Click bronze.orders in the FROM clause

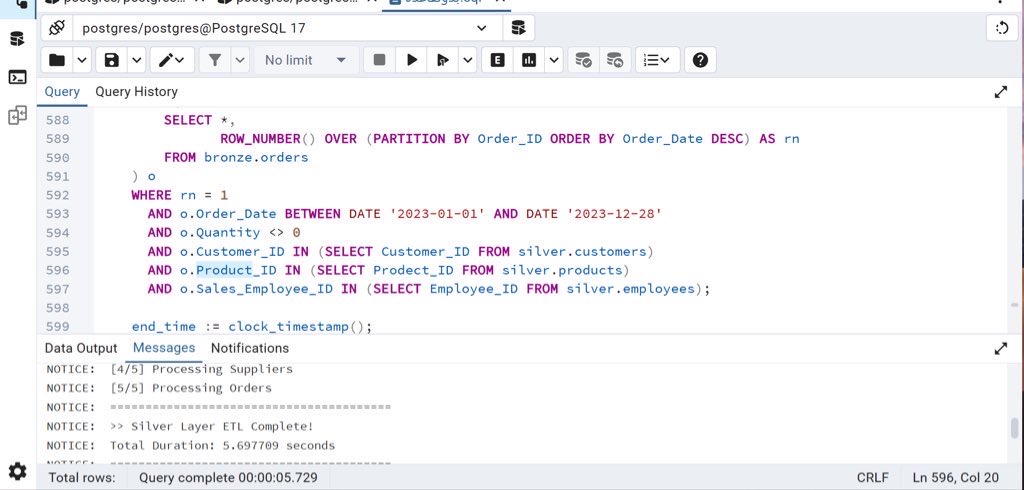(256, 157)
